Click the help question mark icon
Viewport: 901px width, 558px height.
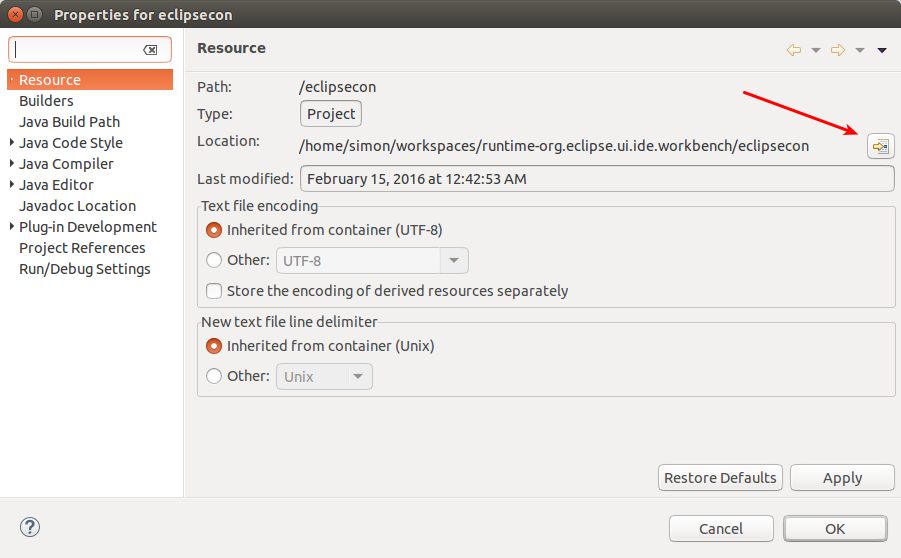click(30, 527)
